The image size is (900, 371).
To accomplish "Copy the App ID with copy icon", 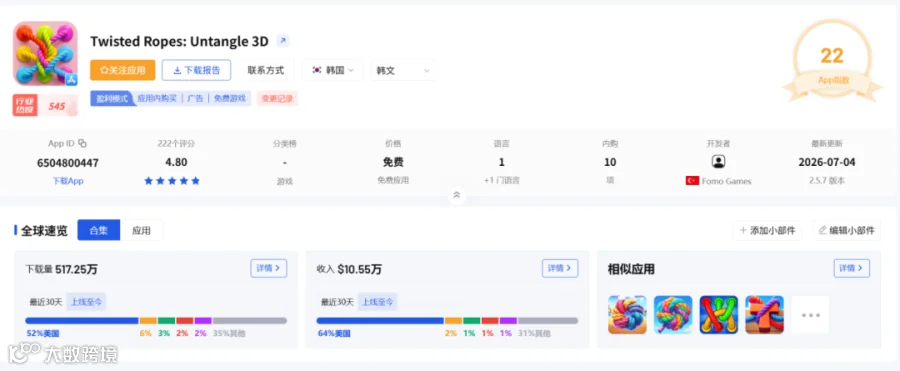I will (x=82, y=144).
